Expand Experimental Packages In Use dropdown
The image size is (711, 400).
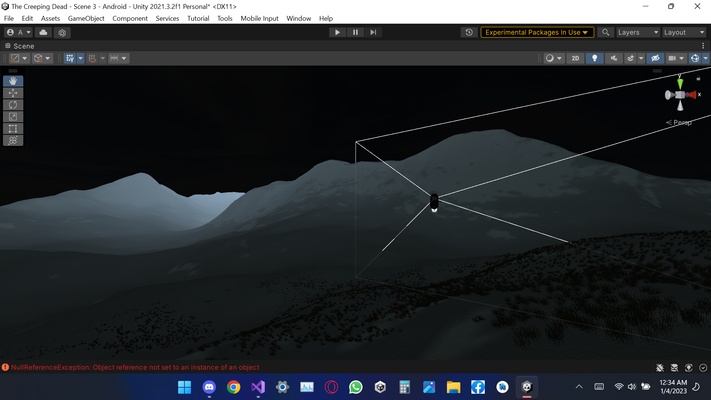(537, 32)
